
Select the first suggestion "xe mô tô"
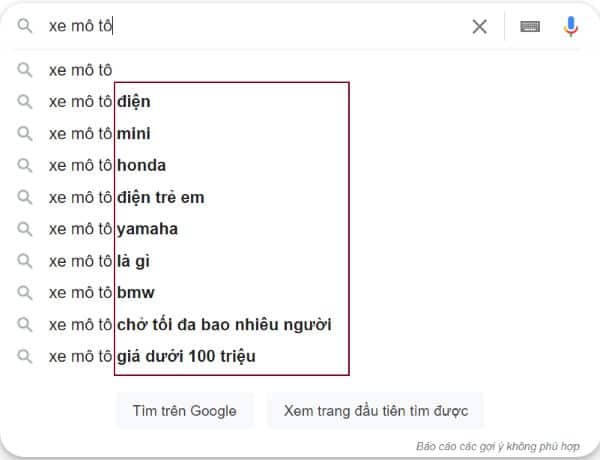point(80,70)
